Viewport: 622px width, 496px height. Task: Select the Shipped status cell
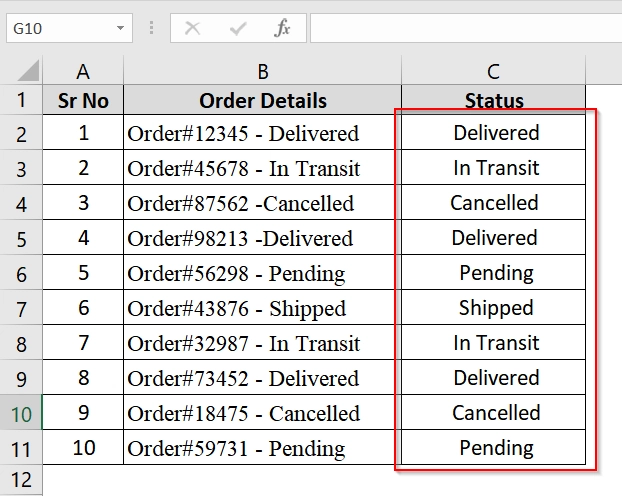493,308
